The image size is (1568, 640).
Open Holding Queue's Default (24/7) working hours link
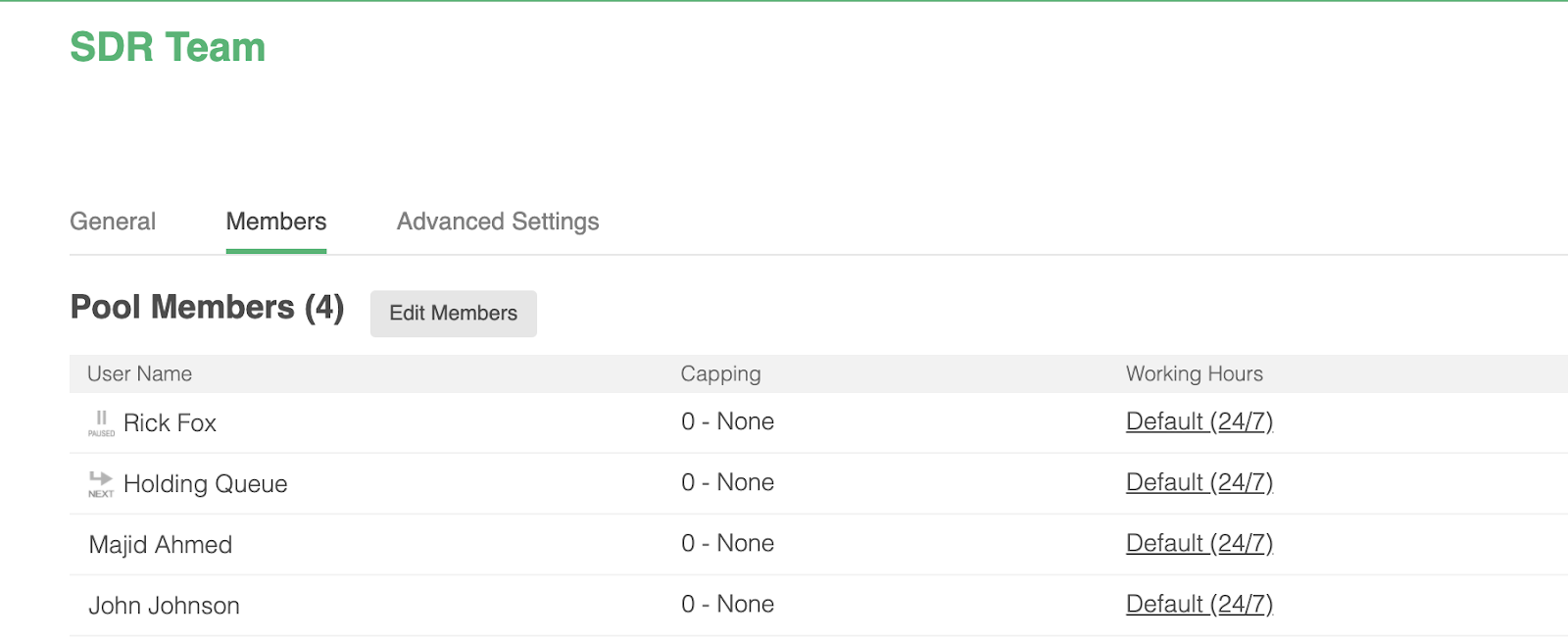(x=1199, y=482)
